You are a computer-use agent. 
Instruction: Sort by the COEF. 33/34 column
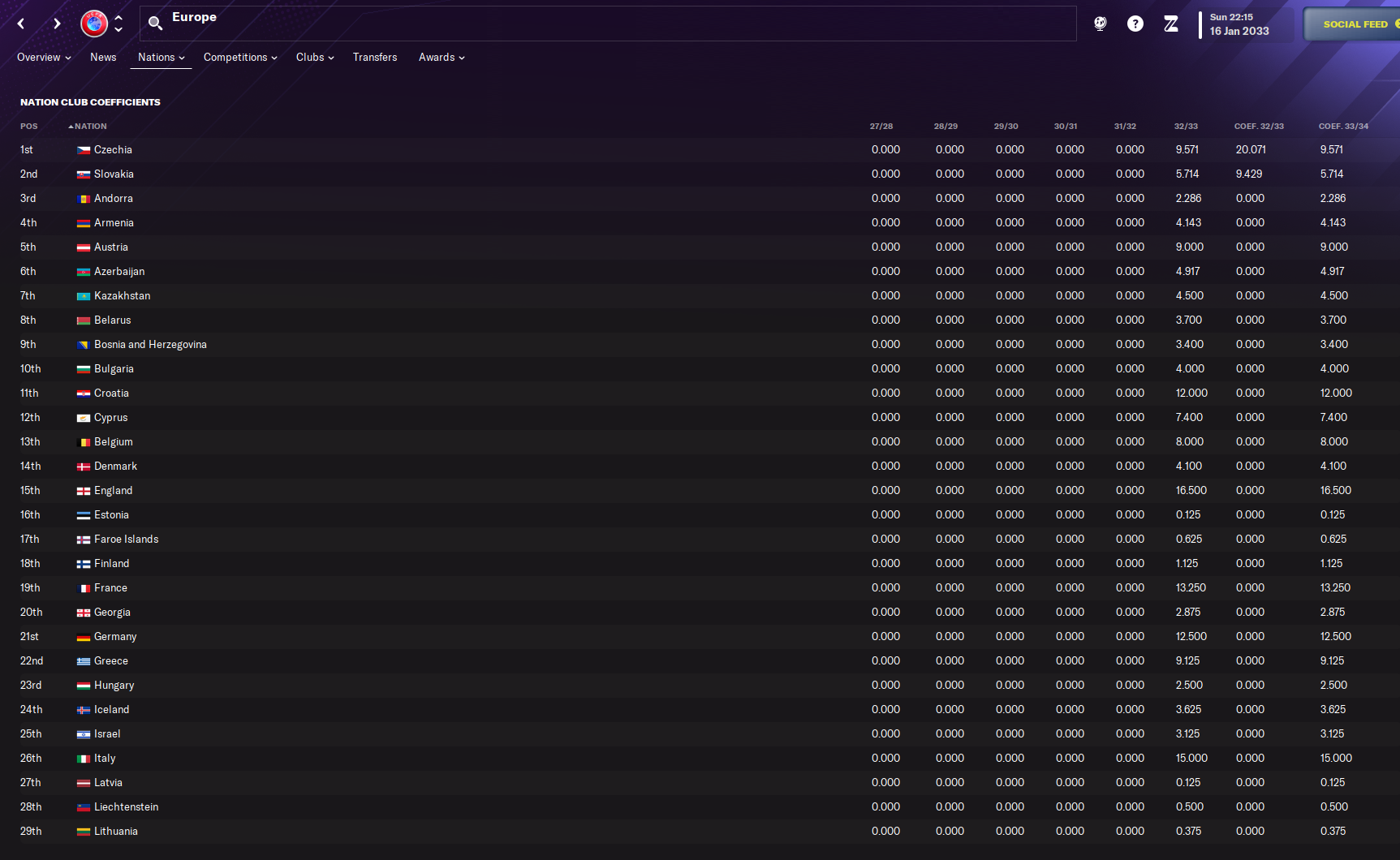(x=1343, y=127)
